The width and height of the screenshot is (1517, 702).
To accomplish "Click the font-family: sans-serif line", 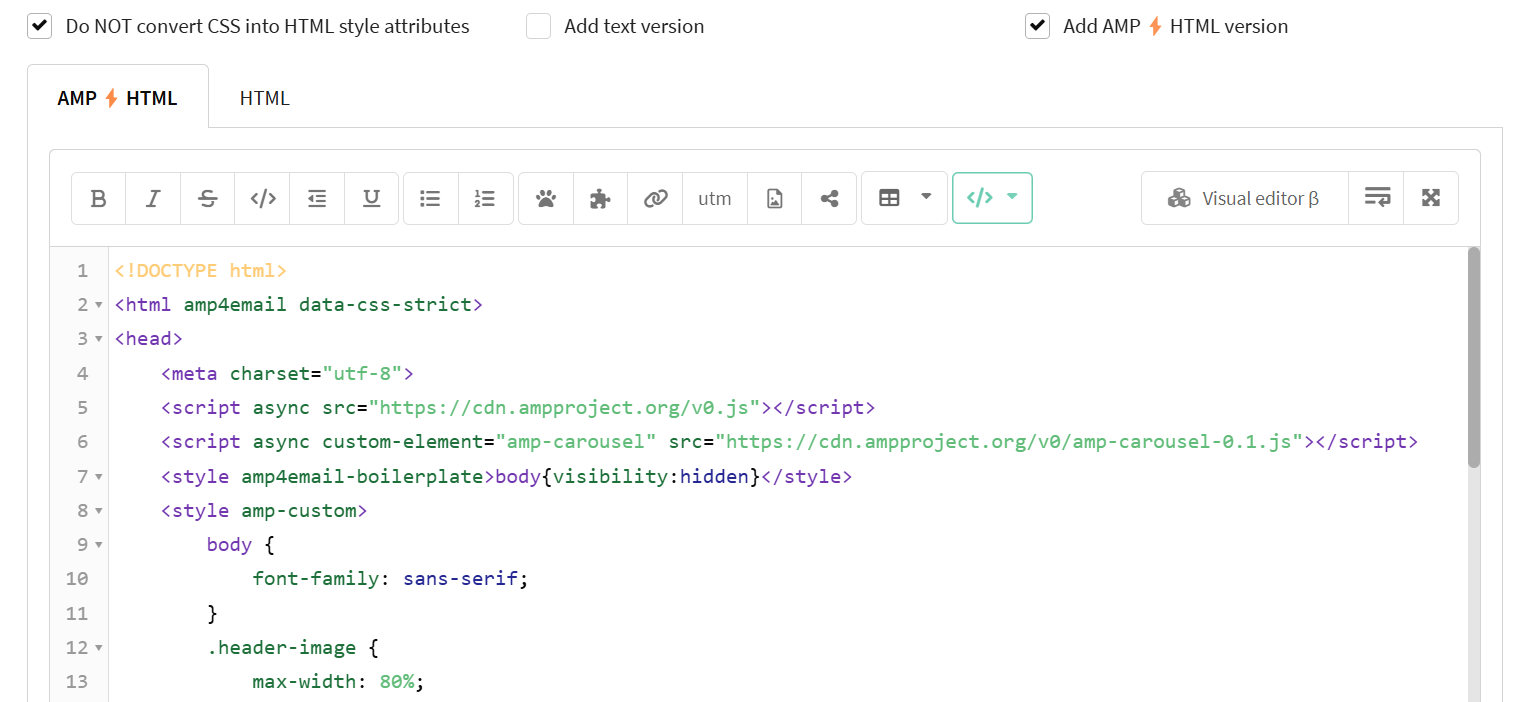I will (x=390, y=578).
